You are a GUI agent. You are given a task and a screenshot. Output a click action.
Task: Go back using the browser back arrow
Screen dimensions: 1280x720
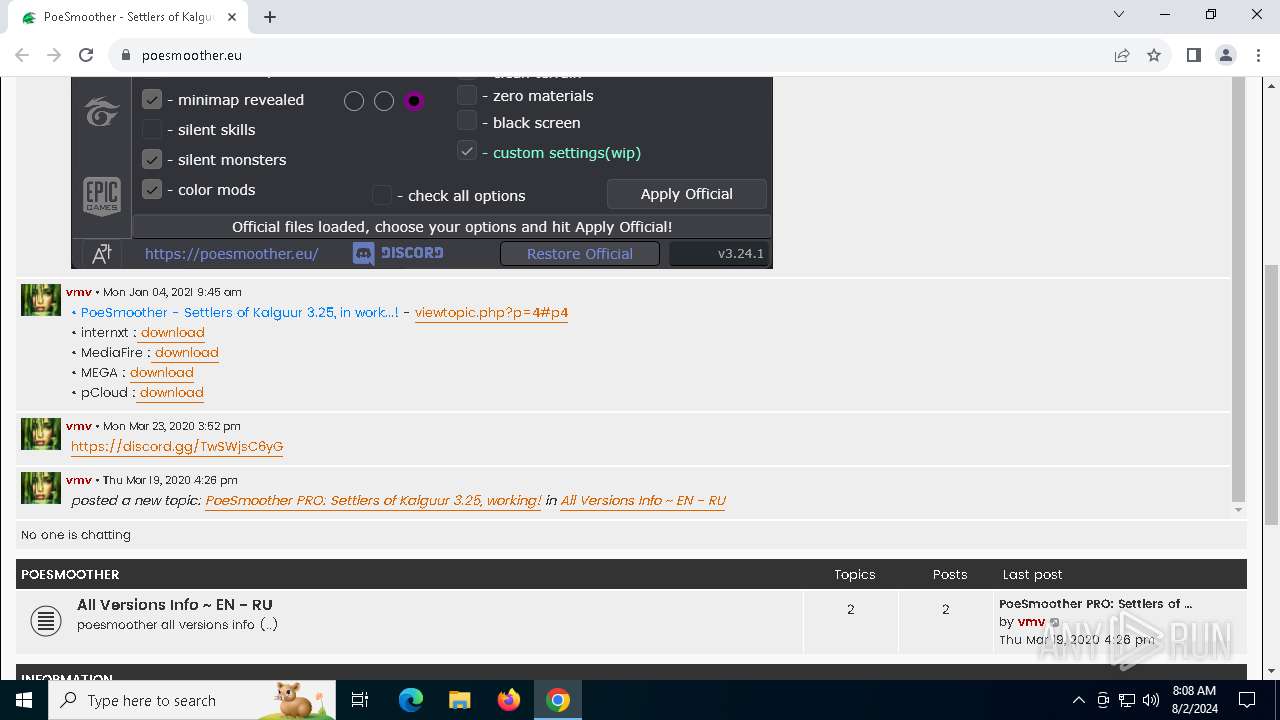(22, 55)
